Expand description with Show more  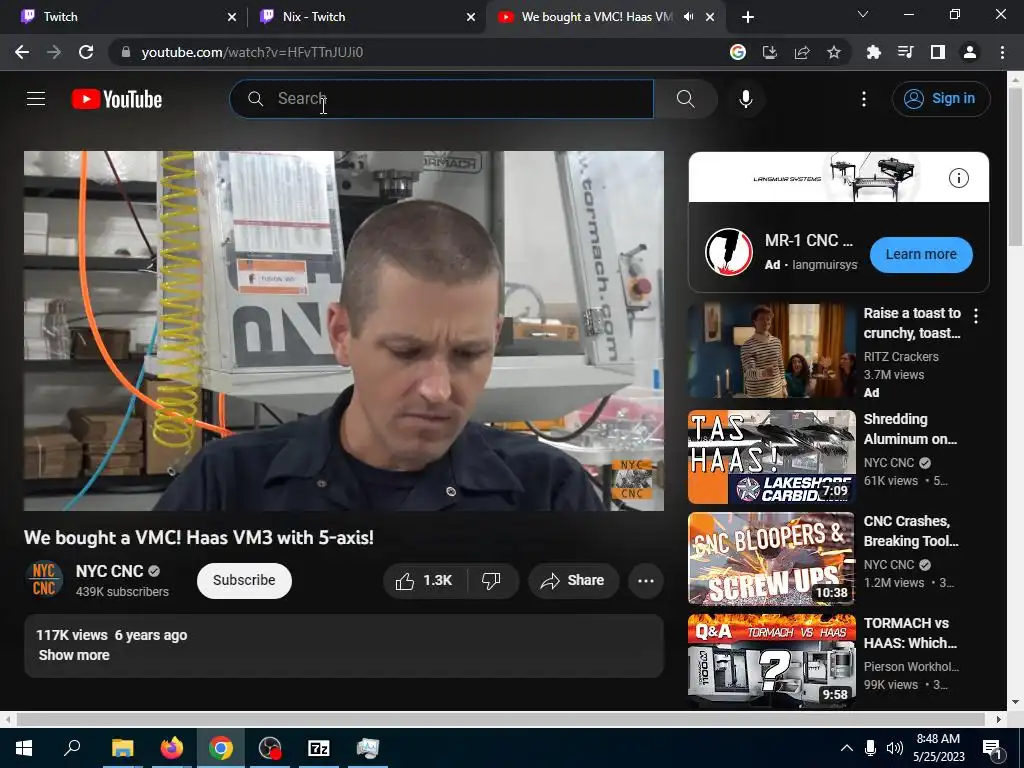74,654
